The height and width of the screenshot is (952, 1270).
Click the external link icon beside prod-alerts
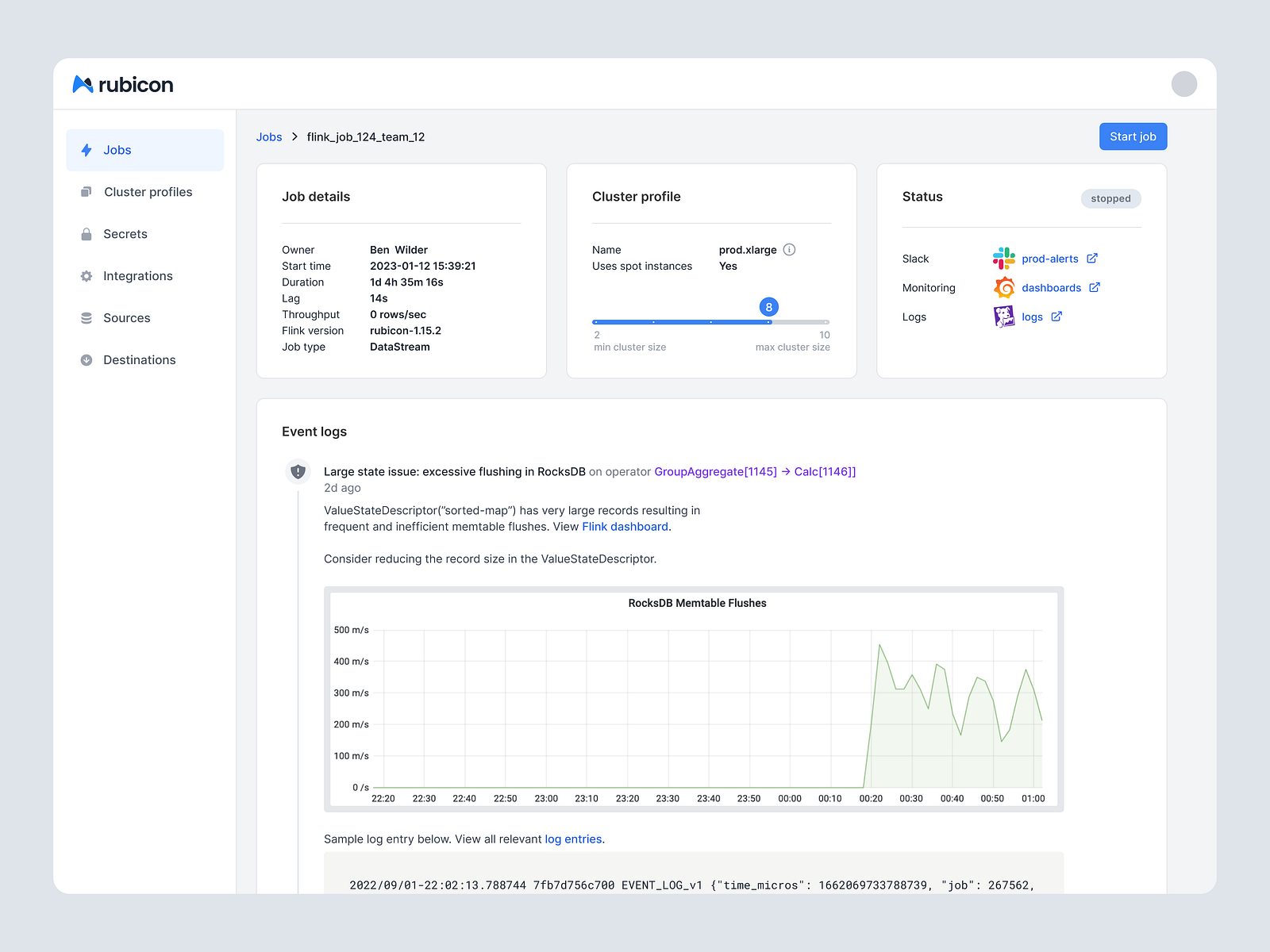1092,258
